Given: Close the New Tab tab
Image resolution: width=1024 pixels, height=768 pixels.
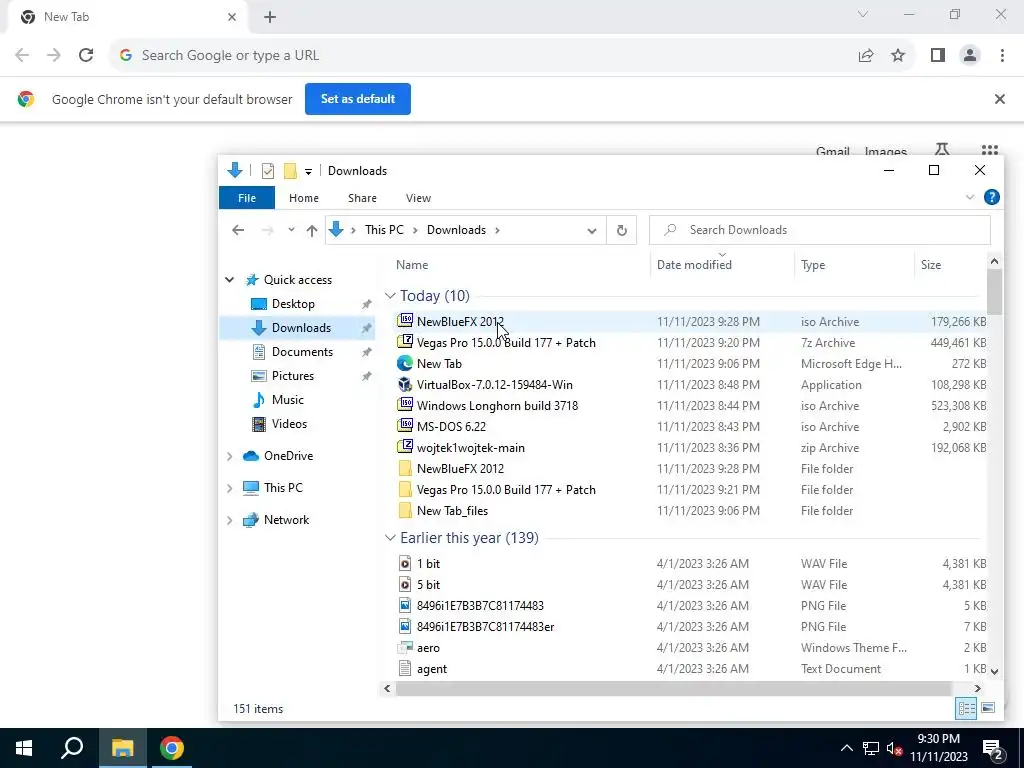Looking at the screenshot, I should coord(232,17).
